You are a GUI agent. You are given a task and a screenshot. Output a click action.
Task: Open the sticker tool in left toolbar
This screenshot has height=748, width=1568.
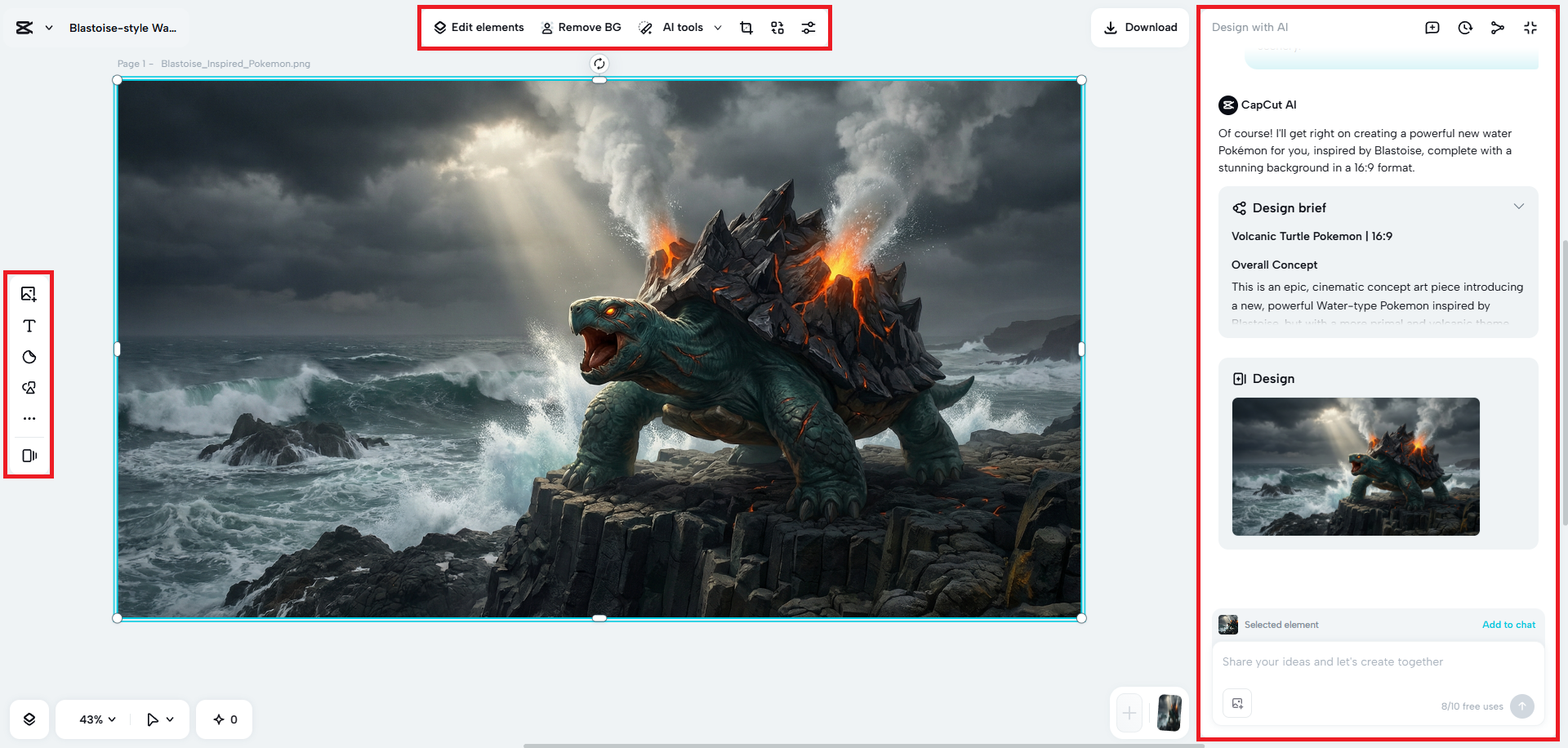click(29, 357)
